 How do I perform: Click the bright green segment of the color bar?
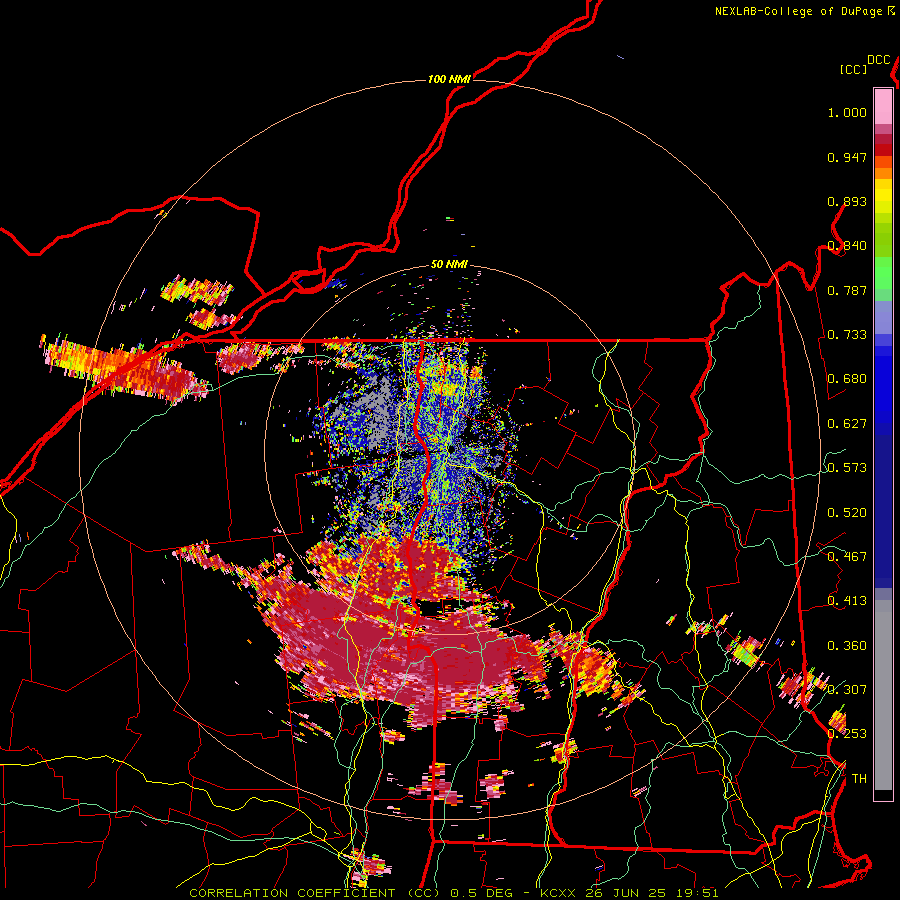pyautogui.click(x=883, y=273)
